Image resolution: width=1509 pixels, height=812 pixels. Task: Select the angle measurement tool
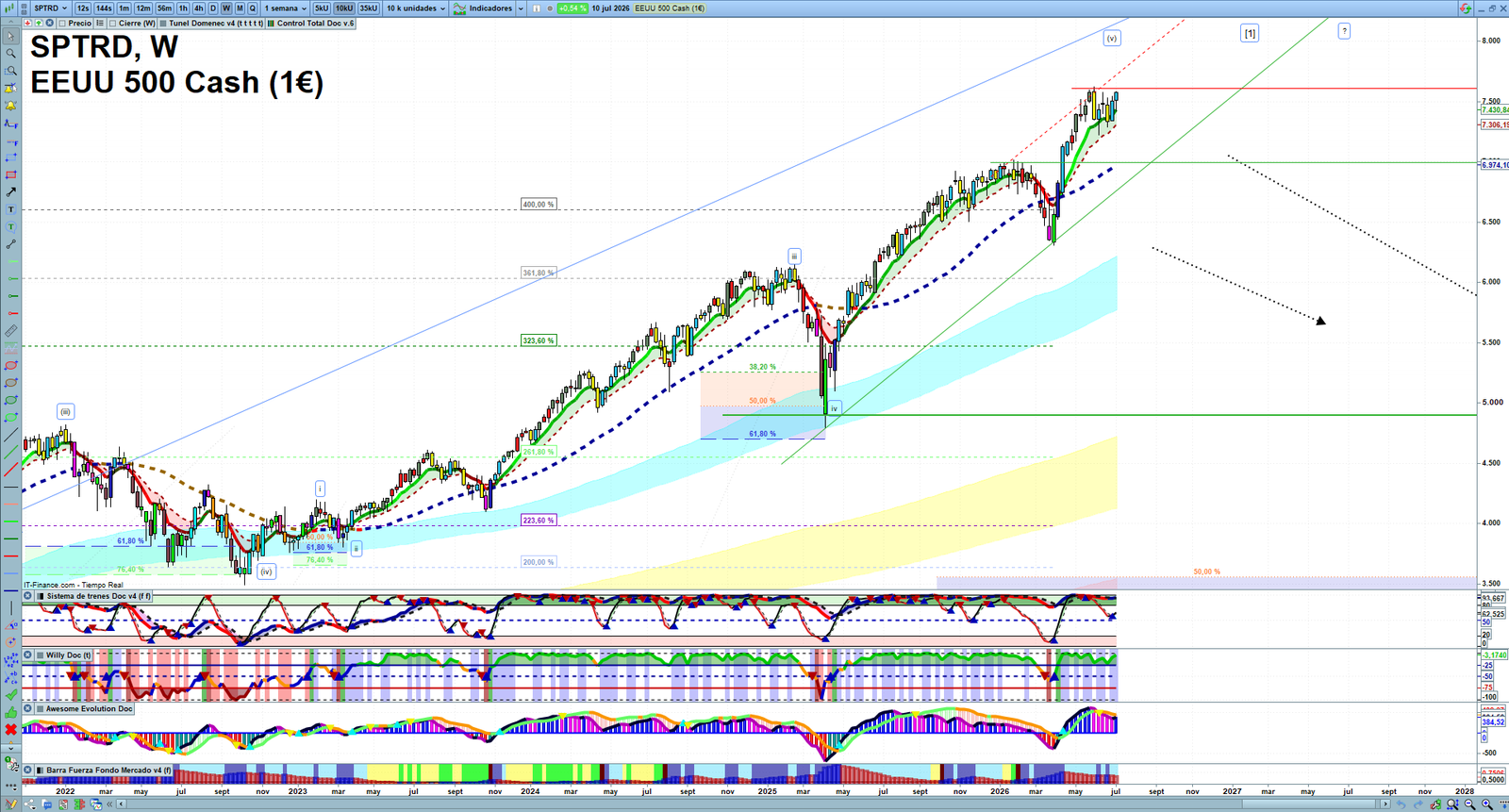tap(10, 625)
